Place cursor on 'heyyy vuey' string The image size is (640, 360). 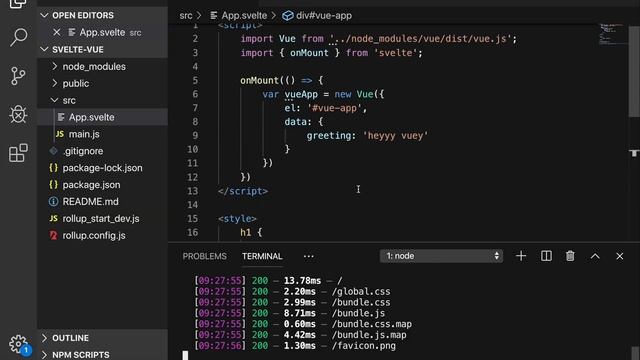click(396, 136)
